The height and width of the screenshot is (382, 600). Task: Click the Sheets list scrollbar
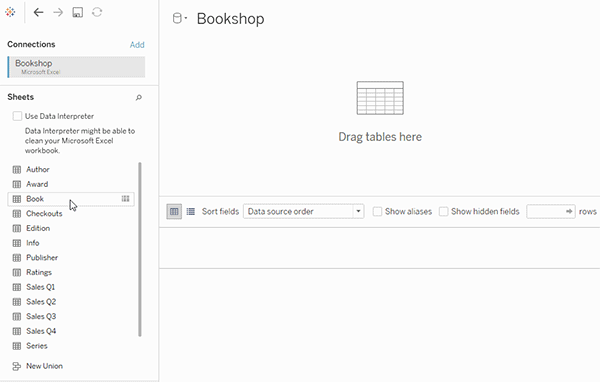[140, 249]
